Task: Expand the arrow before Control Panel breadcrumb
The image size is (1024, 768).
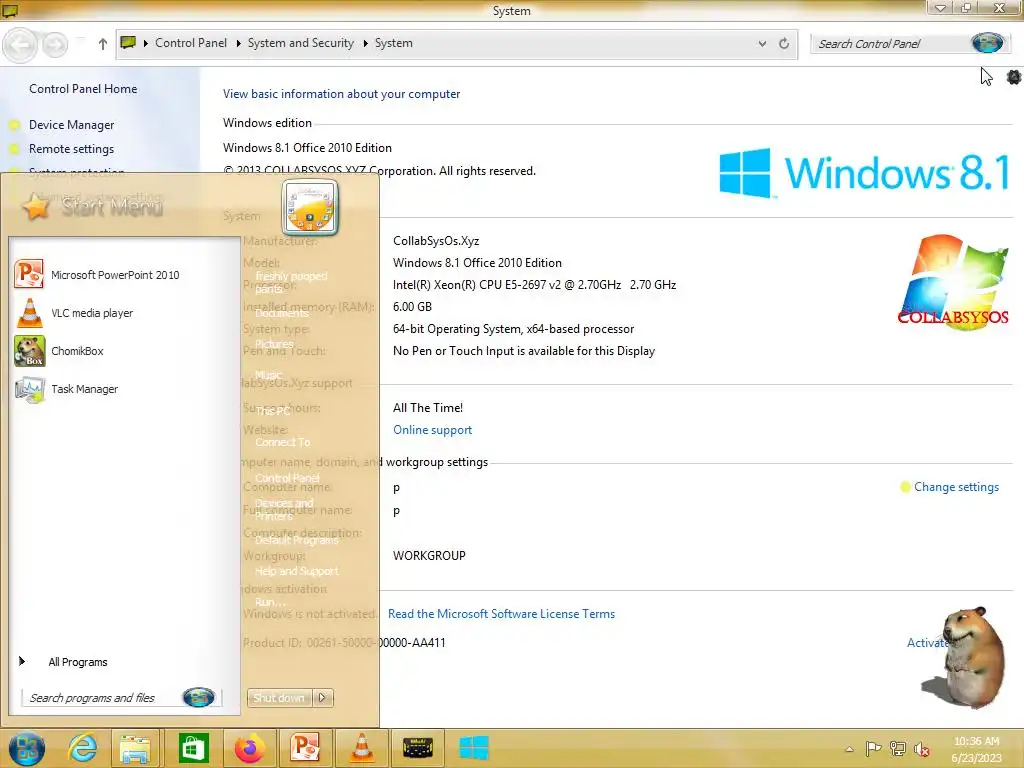Action: 145,43
